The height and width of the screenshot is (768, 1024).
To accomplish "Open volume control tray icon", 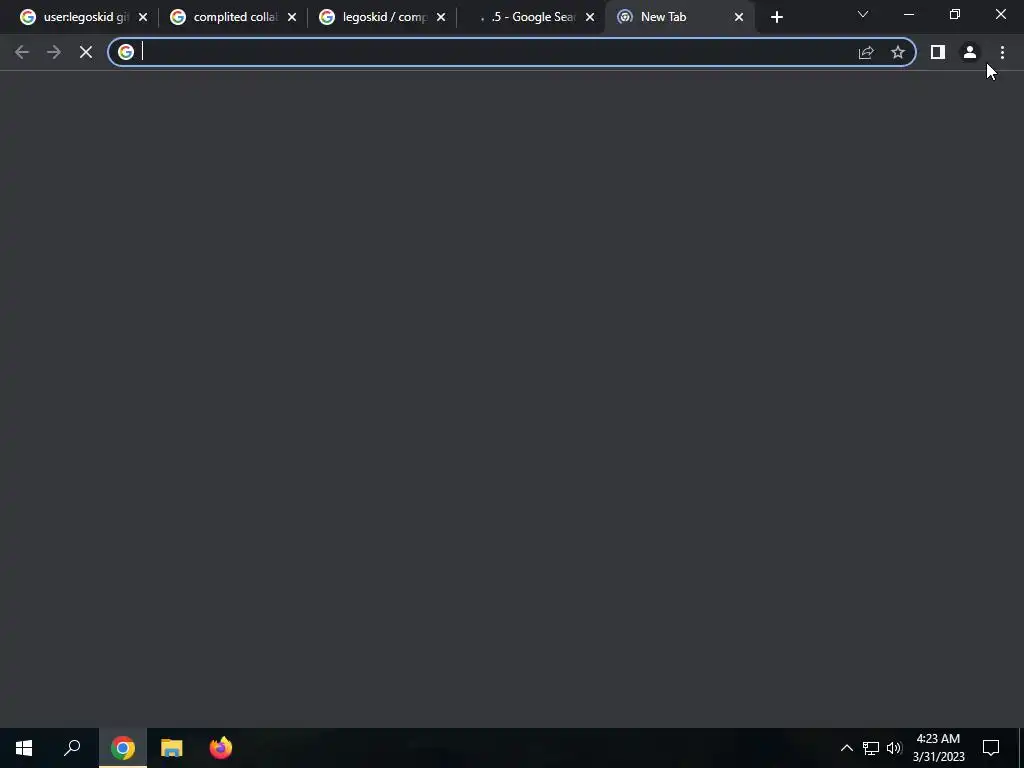I will 894,748.
